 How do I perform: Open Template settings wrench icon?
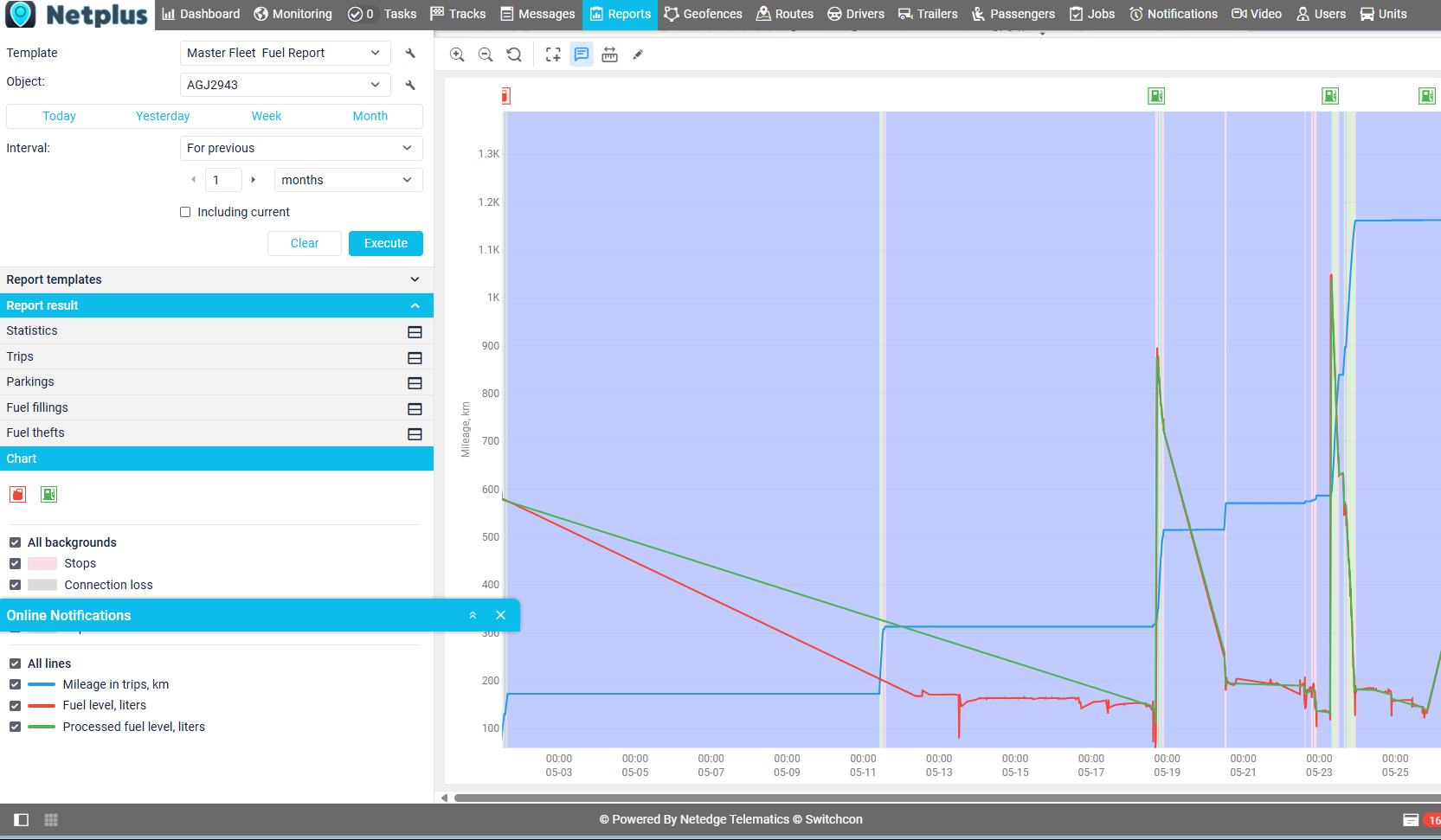[410, 53]
